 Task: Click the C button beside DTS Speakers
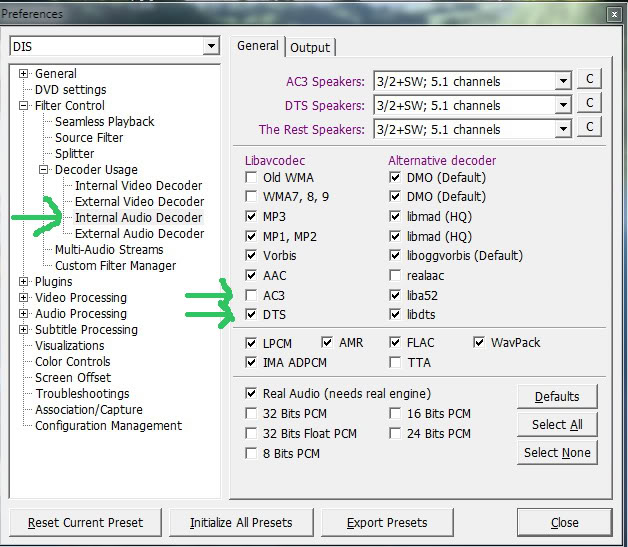coord(590,104)
